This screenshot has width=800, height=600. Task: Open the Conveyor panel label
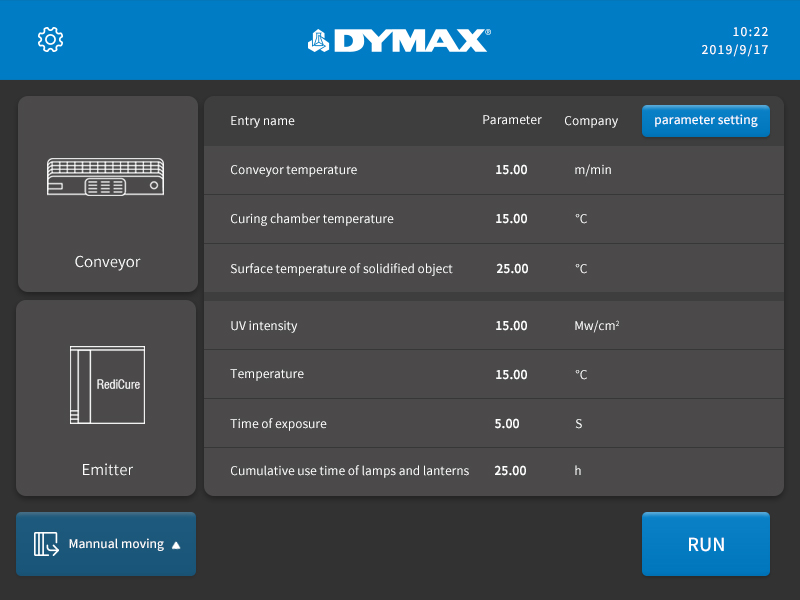click(107, 262)
